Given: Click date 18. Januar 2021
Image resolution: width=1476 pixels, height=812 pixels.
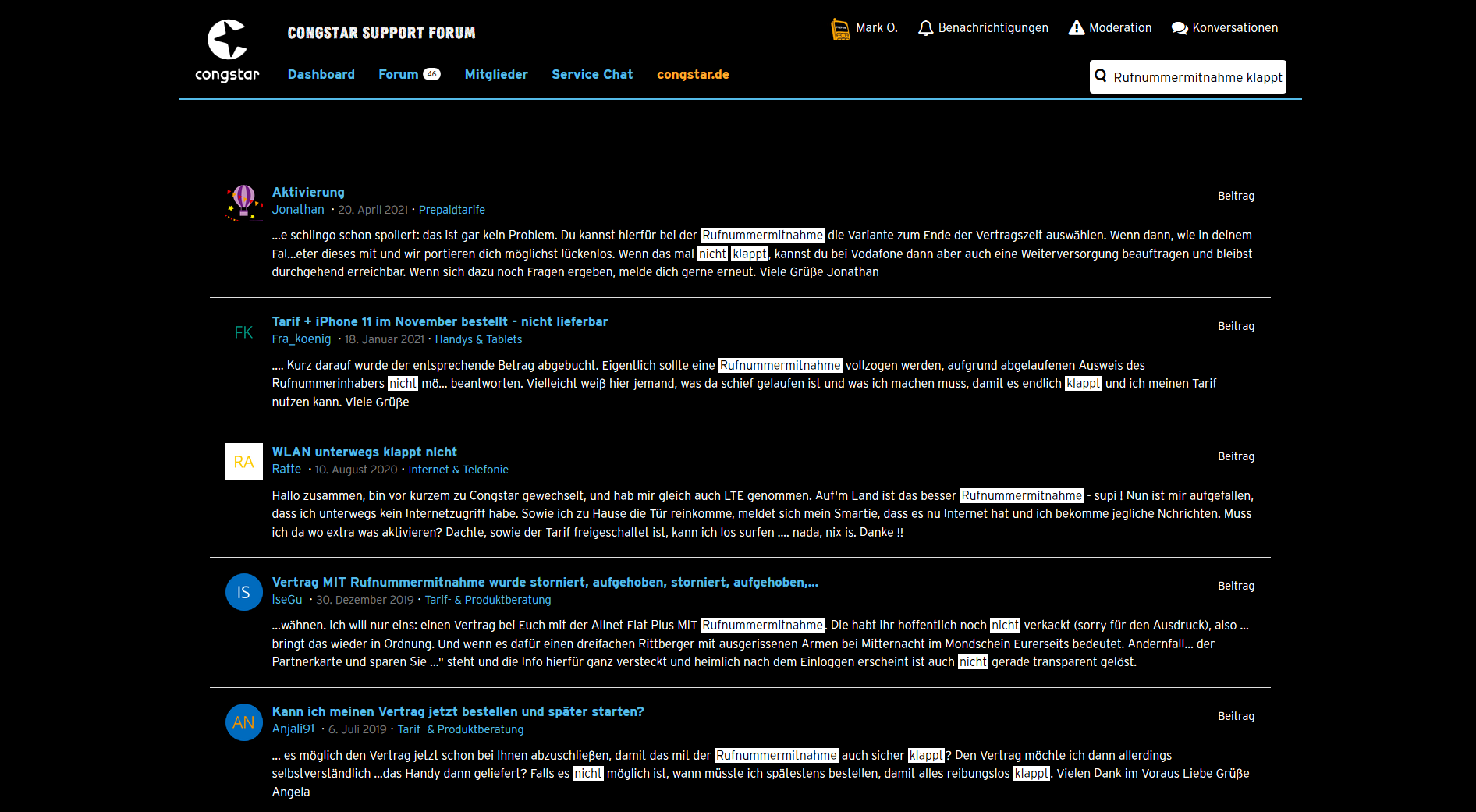Looking at the screenshot, I should tap(385, 339).
